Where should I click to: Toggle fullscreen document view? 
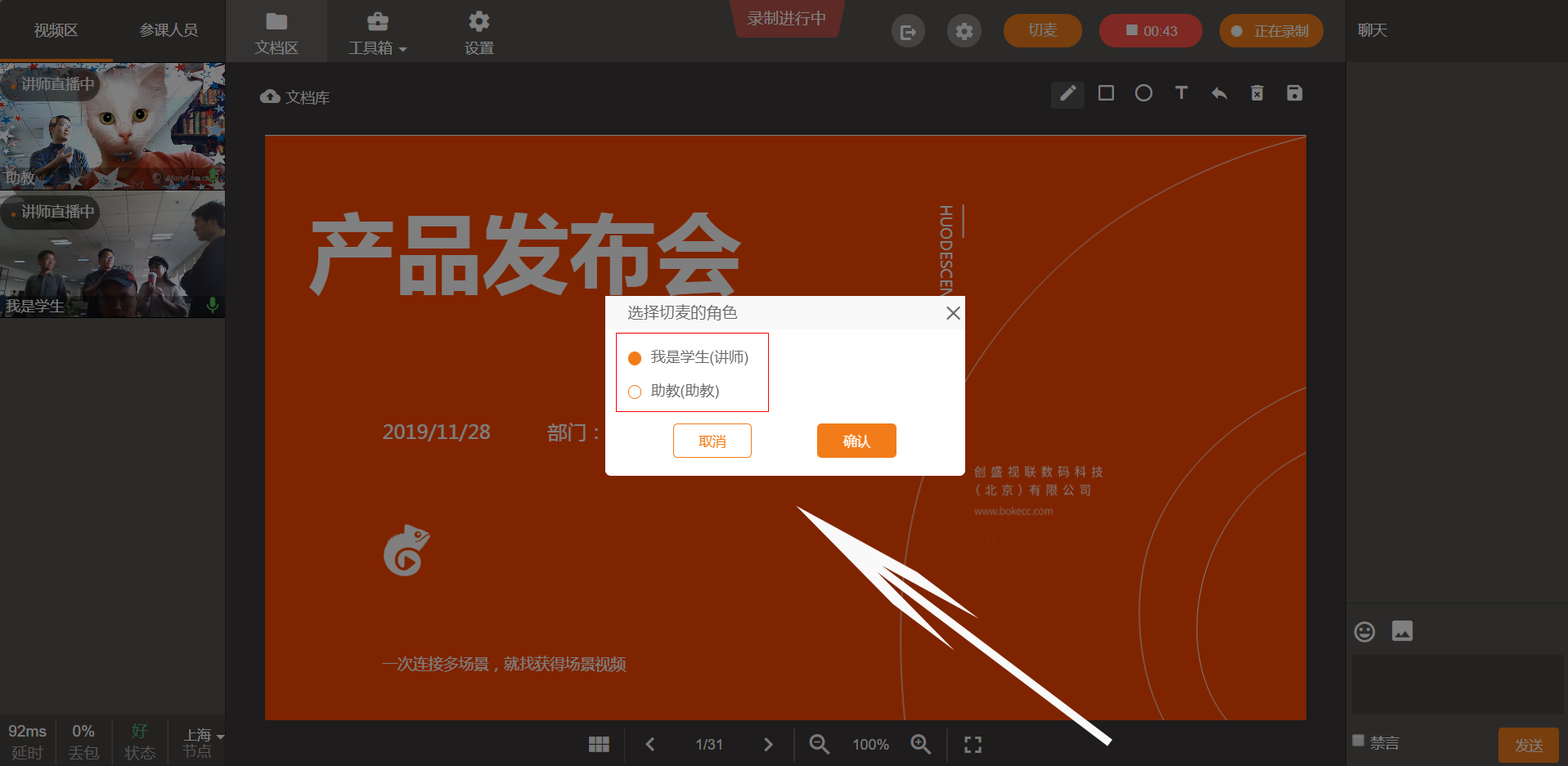[x=973, y=744]
